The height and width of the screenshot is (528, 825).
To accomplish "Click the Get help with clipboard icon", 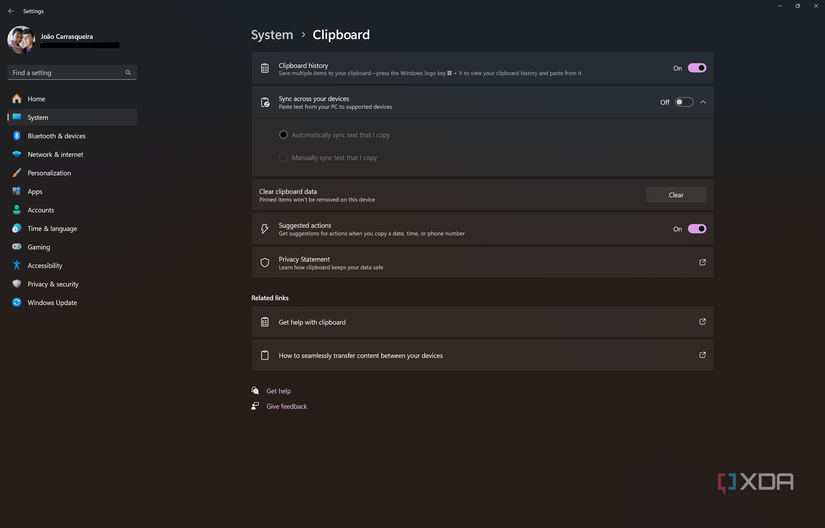I will click(265, 322).
